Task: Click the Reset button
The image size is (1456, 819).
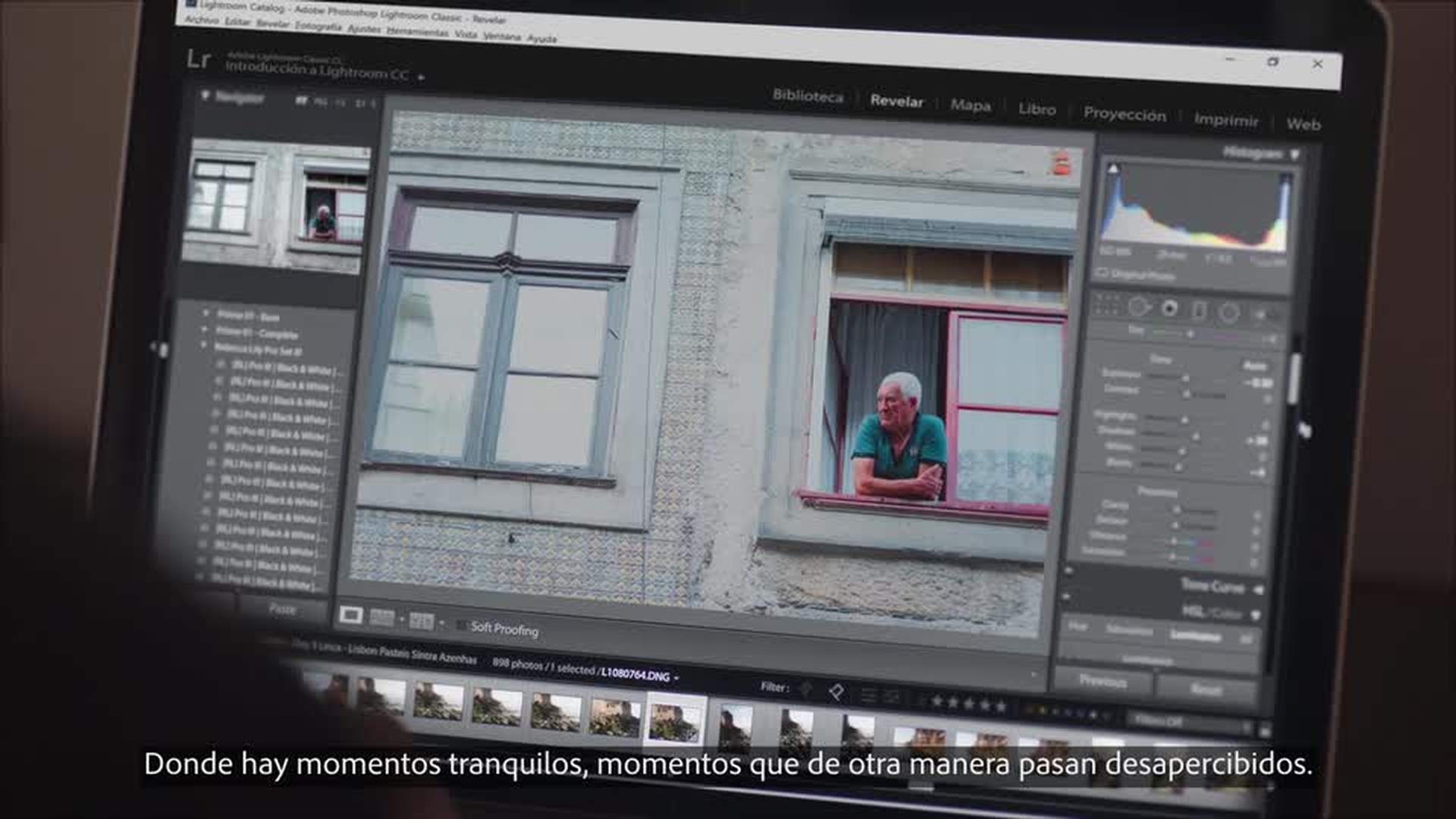Action: [x=1206, y=689]
